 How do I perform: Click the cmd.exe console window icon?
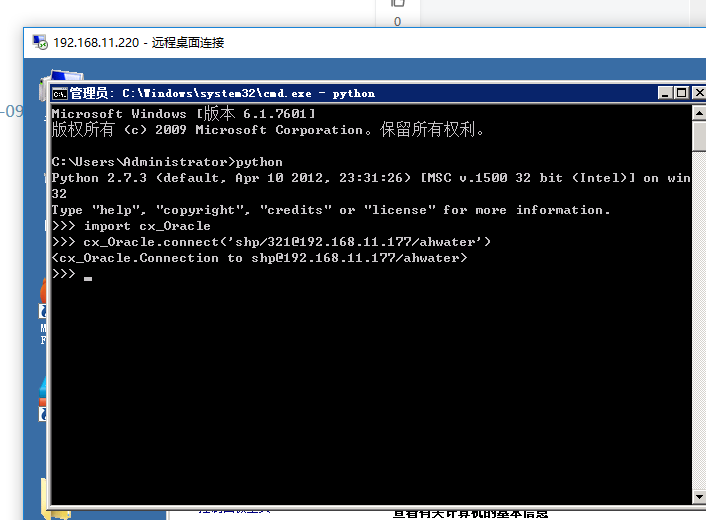coord(60,94)
